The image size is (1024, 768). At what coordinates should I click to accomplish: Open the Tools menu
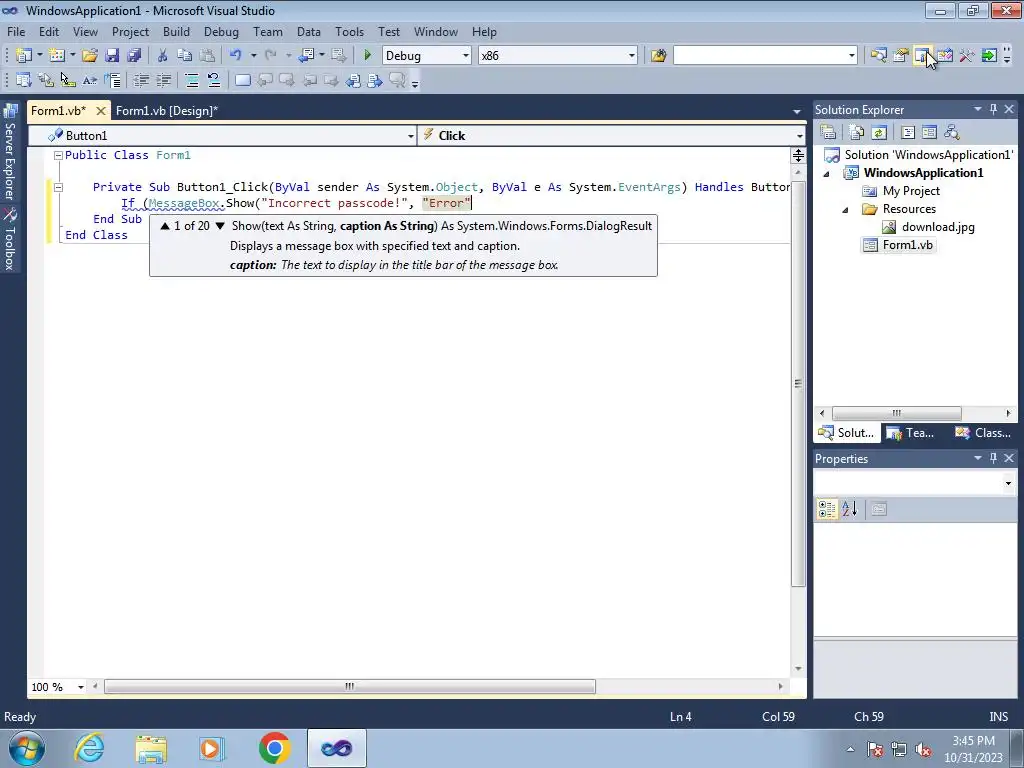point(349,32)
